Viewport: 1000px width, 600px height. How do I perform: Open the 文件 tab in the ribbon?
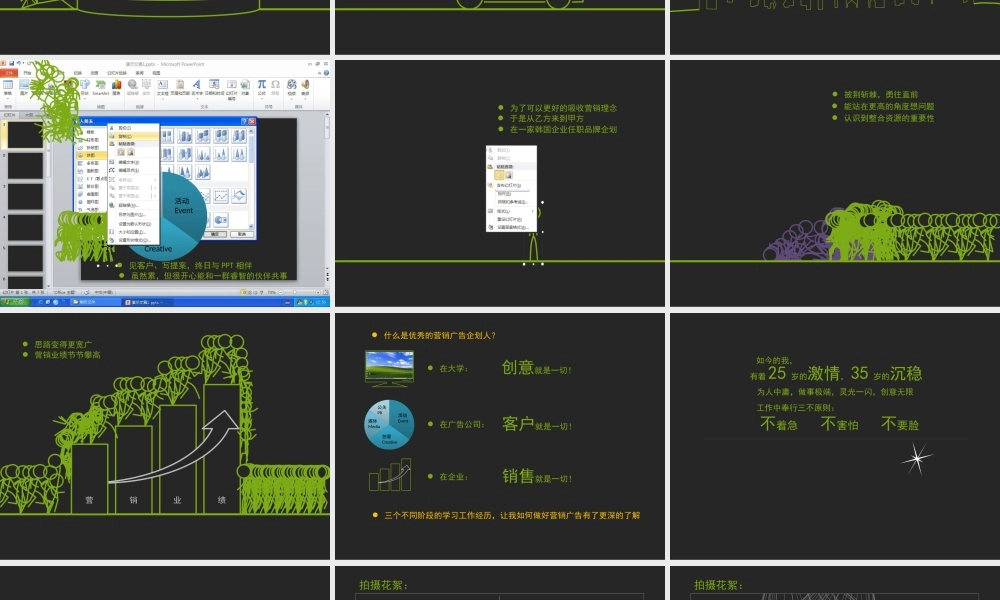[x=9, y=73]
